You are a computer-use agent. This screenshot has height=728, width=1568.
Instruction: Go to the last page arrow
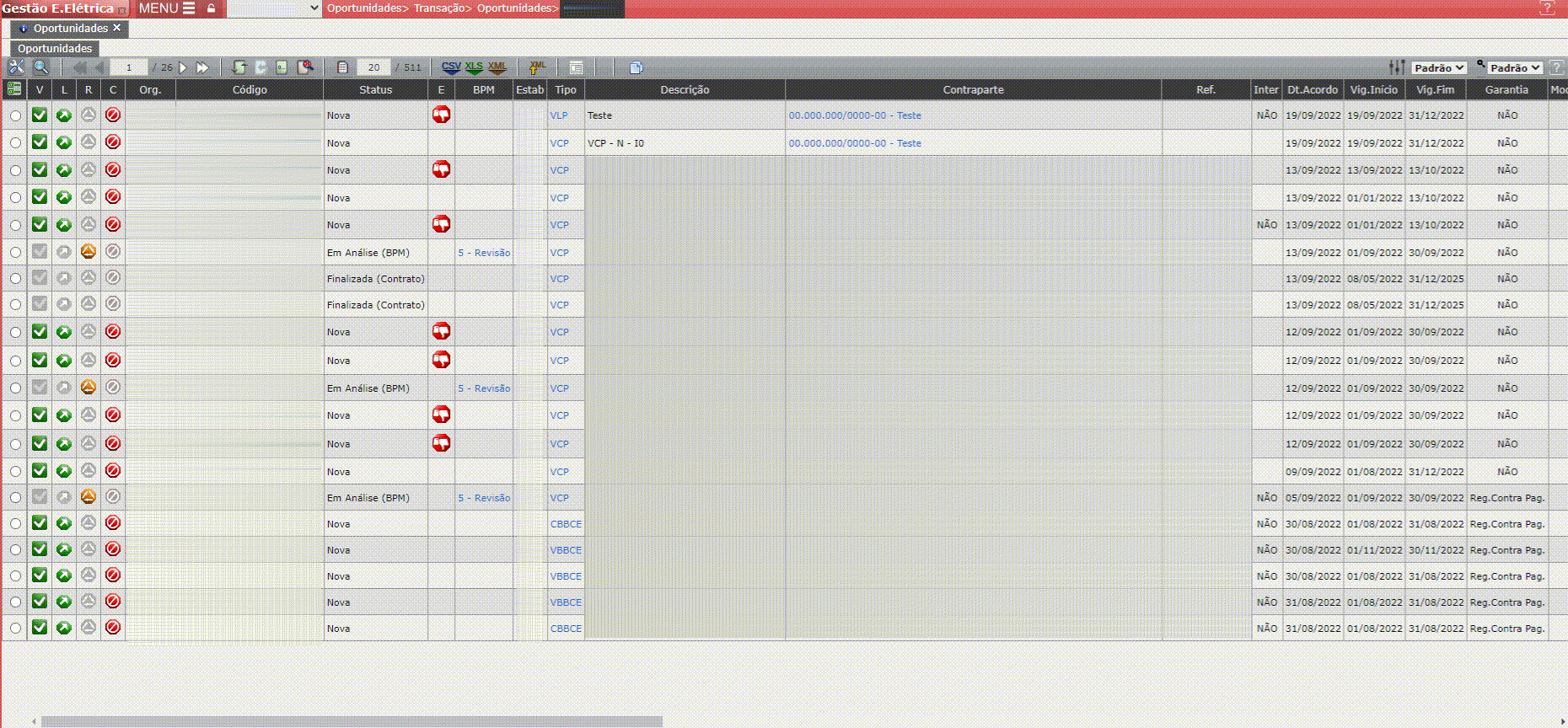coord(202,67)
